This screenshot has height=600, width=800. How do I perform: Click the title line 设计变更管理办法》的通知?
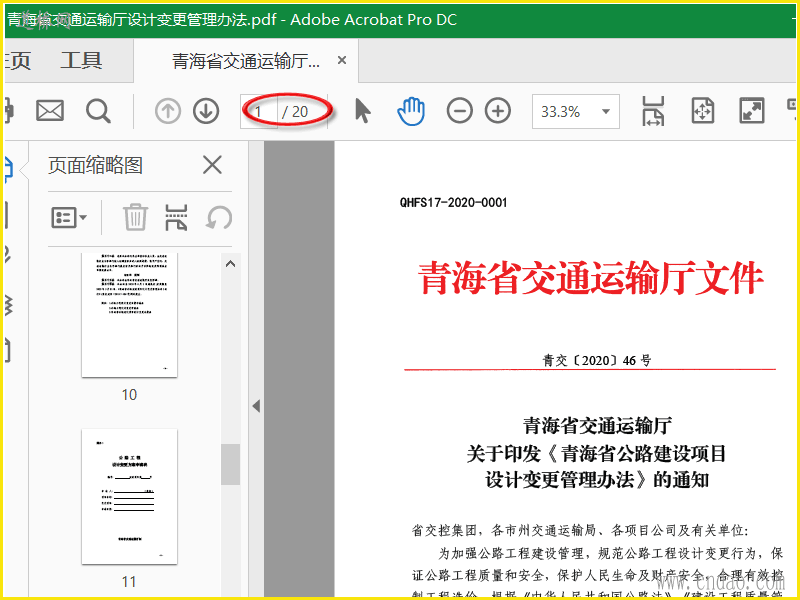point(597,479)
